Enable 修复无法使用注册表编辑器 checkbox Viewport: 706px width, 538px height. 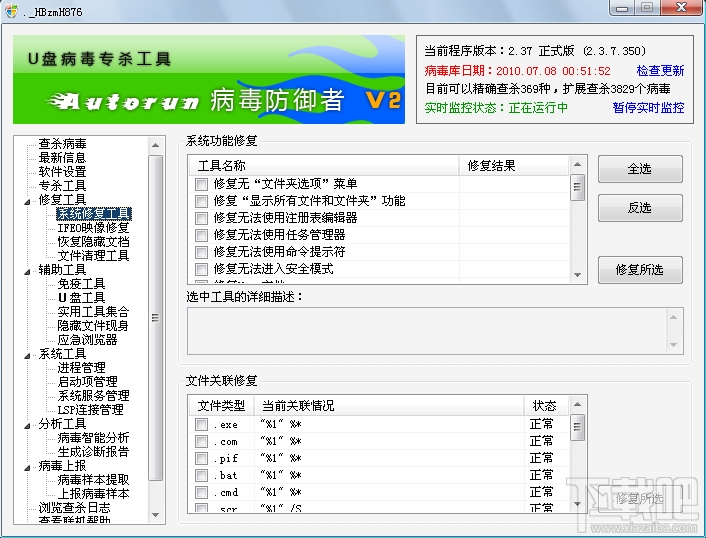(201, 218)
